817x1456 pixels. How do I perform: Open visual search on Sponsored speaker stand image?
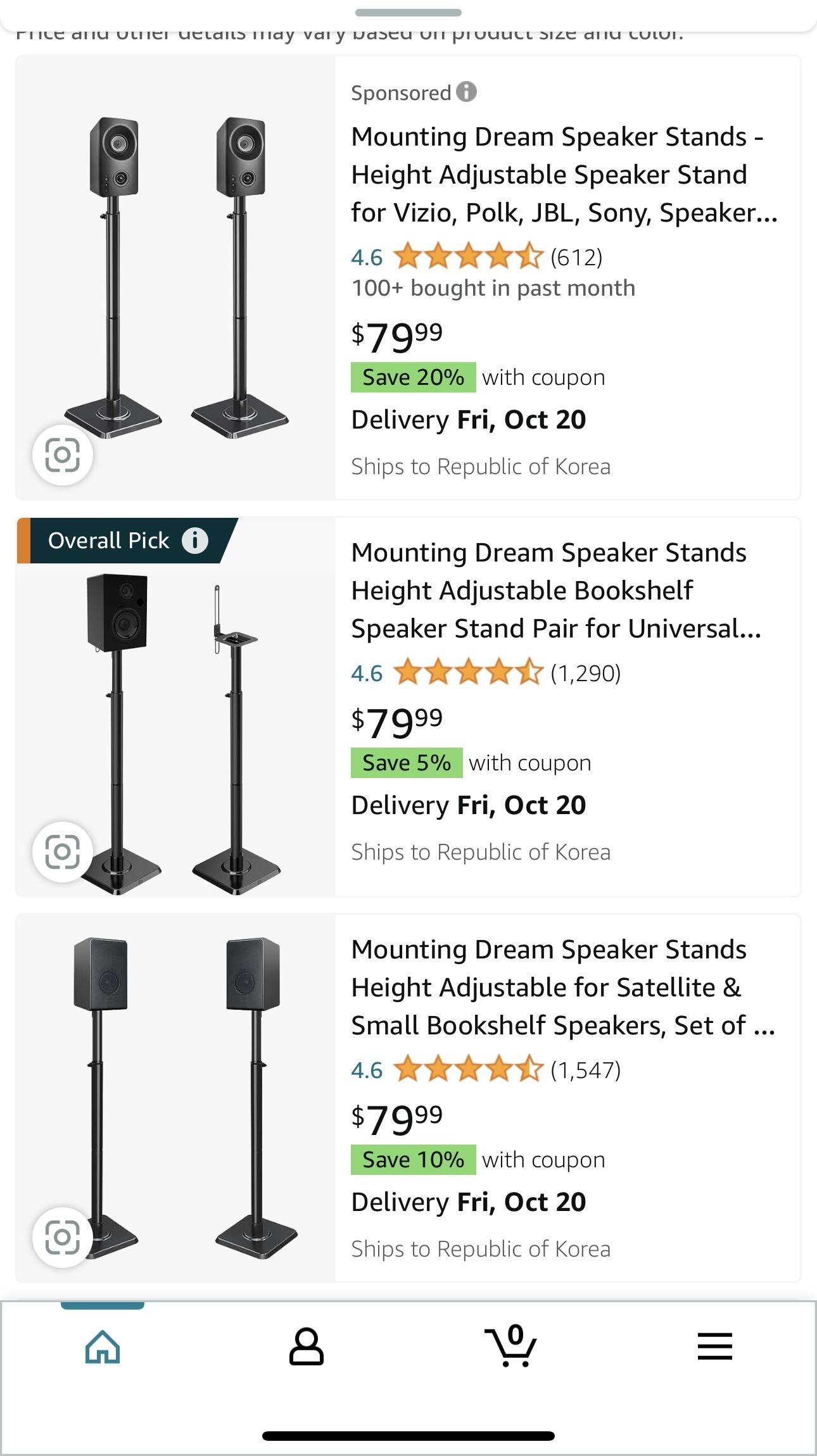pyautogui.click(x=63, y=455)
